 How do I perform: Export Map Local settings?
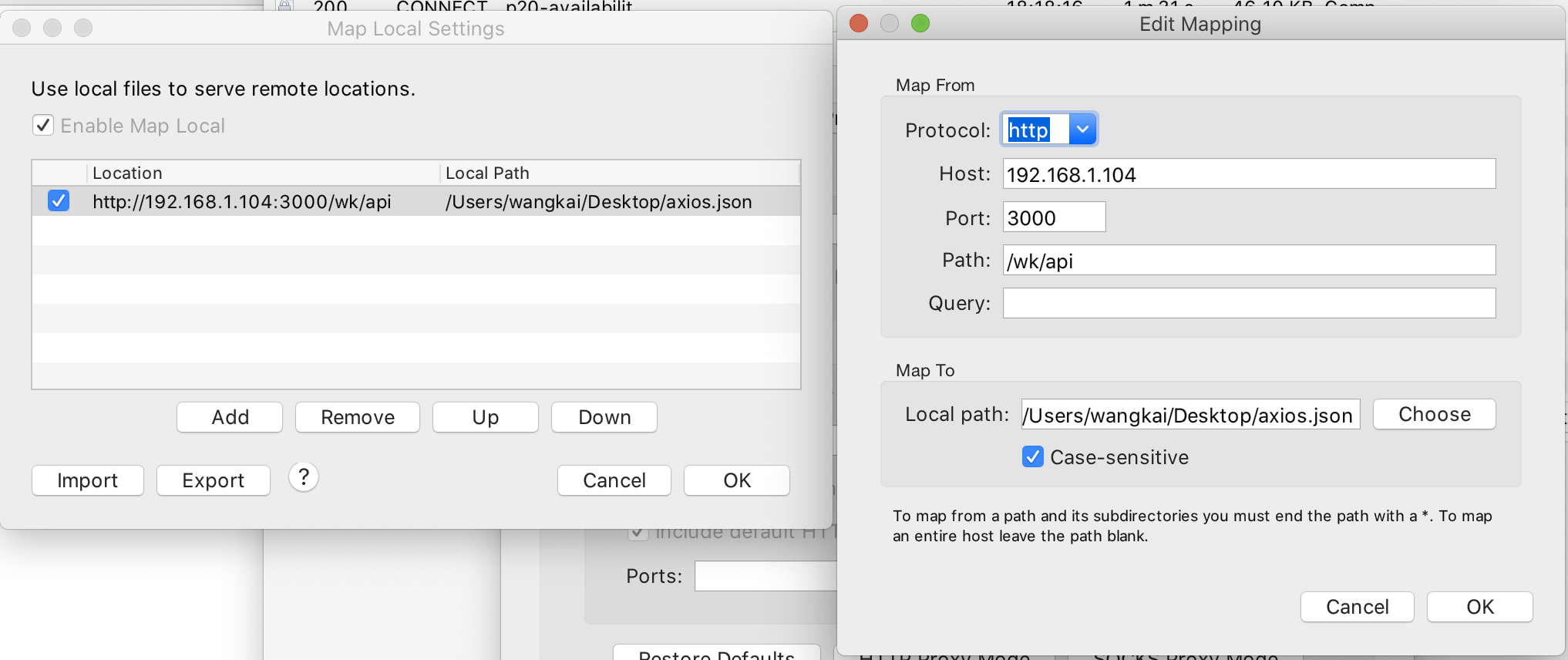coord(214,480)
